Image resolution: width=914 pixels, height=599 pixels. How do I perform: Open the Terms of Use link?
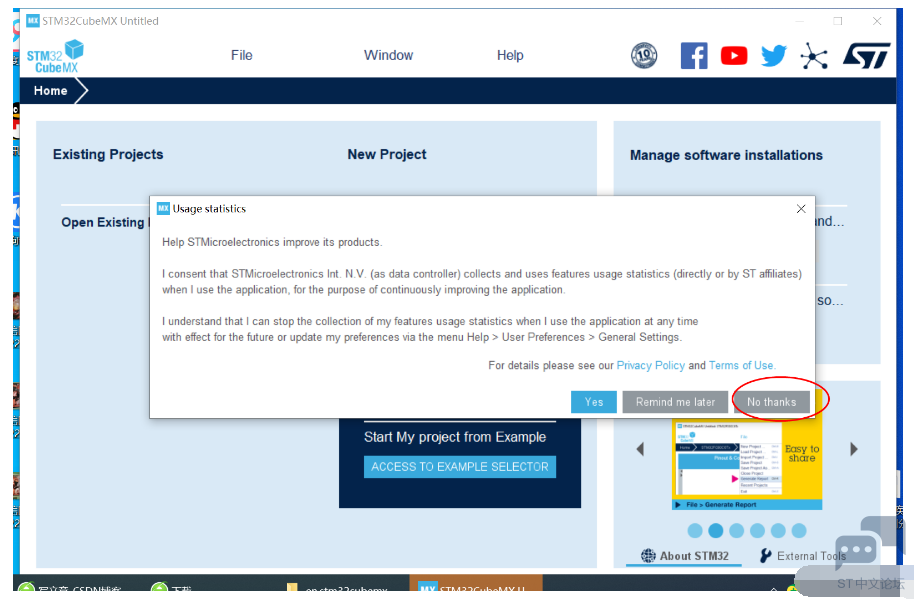pyautogui.click(x=741, y=365)
